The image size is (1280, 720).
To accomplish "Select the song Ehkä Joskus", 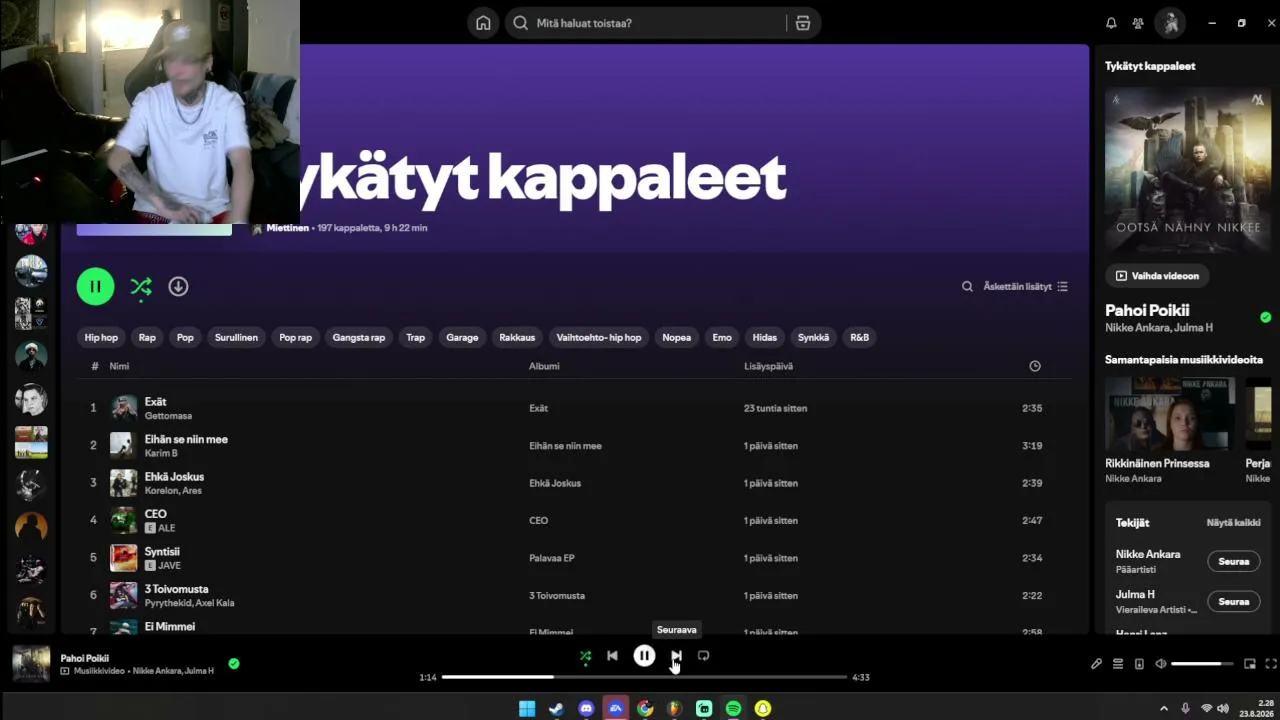I will (x=575, y=483).
